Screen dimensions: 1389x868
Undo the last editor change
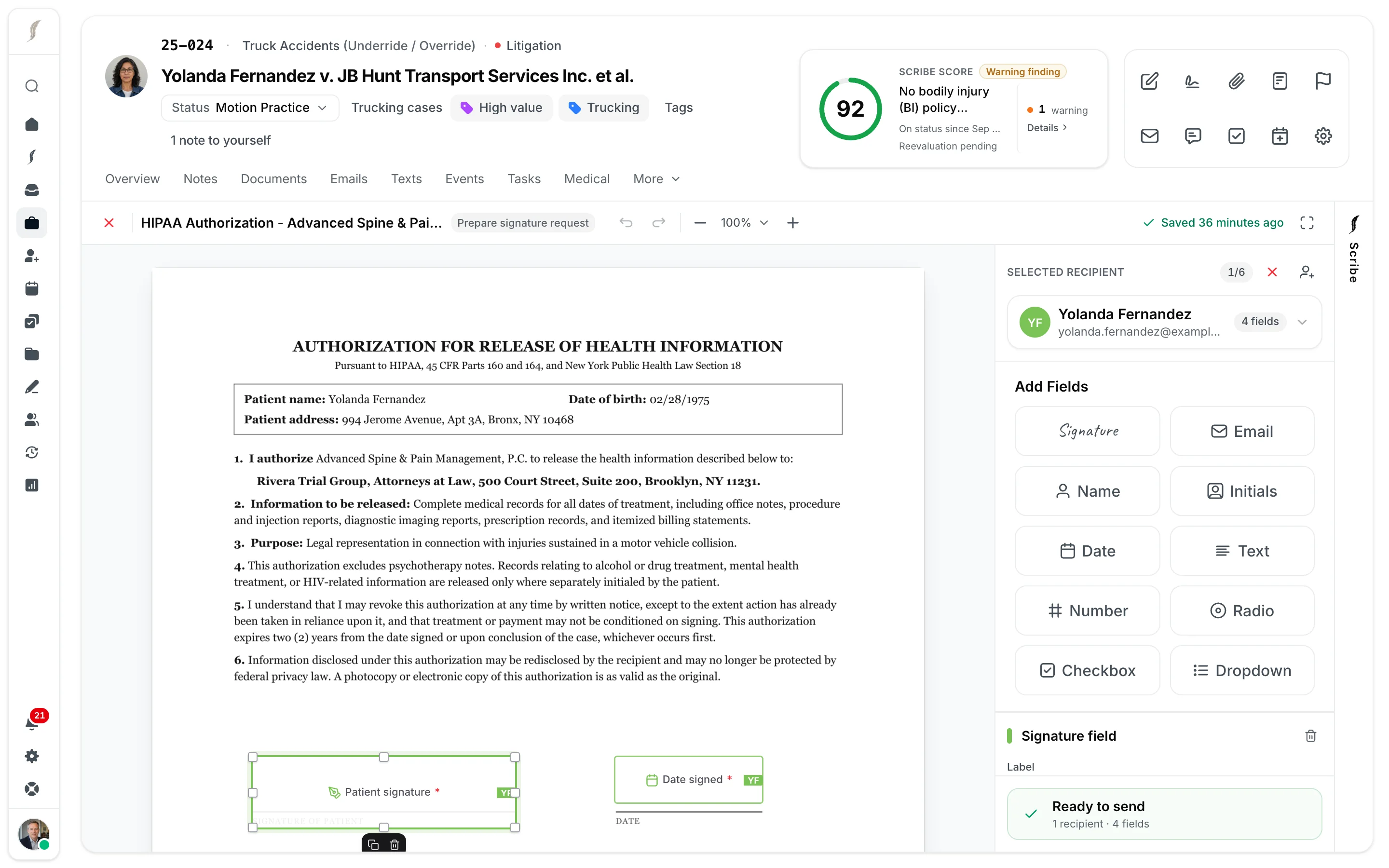tap(626, 223)
